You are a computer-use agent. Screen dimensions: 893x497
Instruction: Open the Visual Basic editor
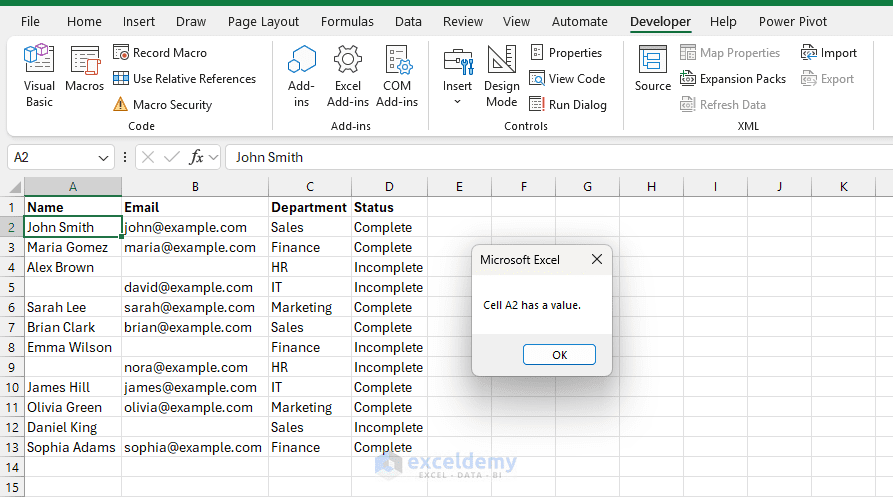pyautogui.click(x=39, y=76)
